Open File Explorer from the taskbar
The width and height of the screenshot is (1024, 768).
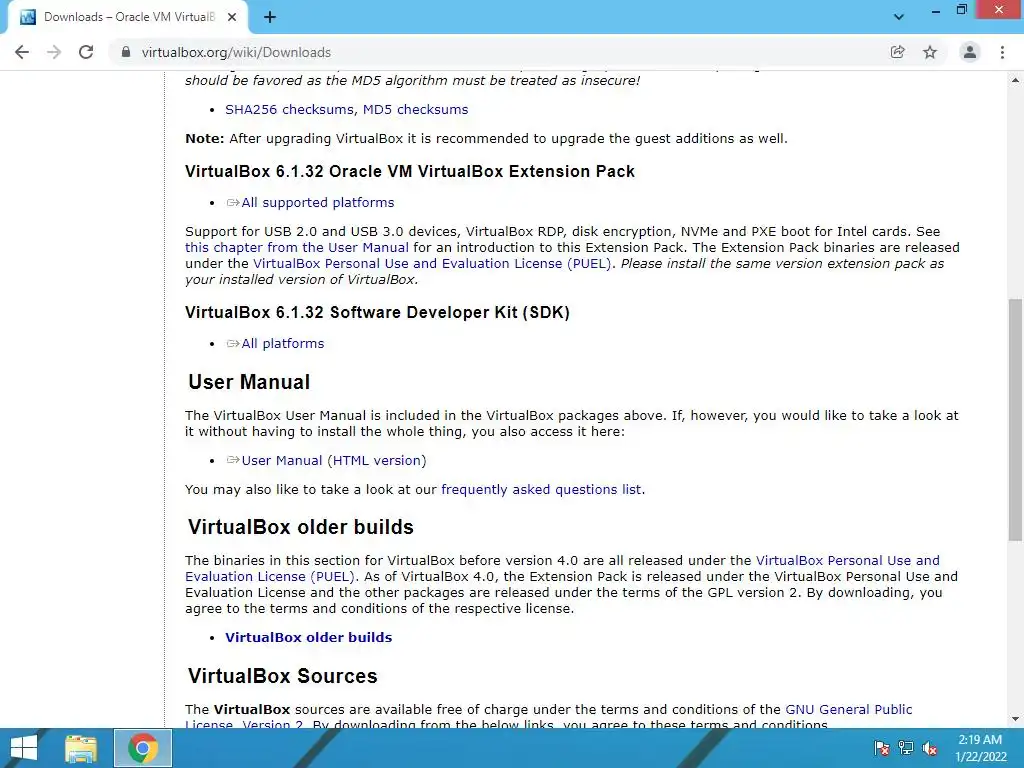point(81,748)
